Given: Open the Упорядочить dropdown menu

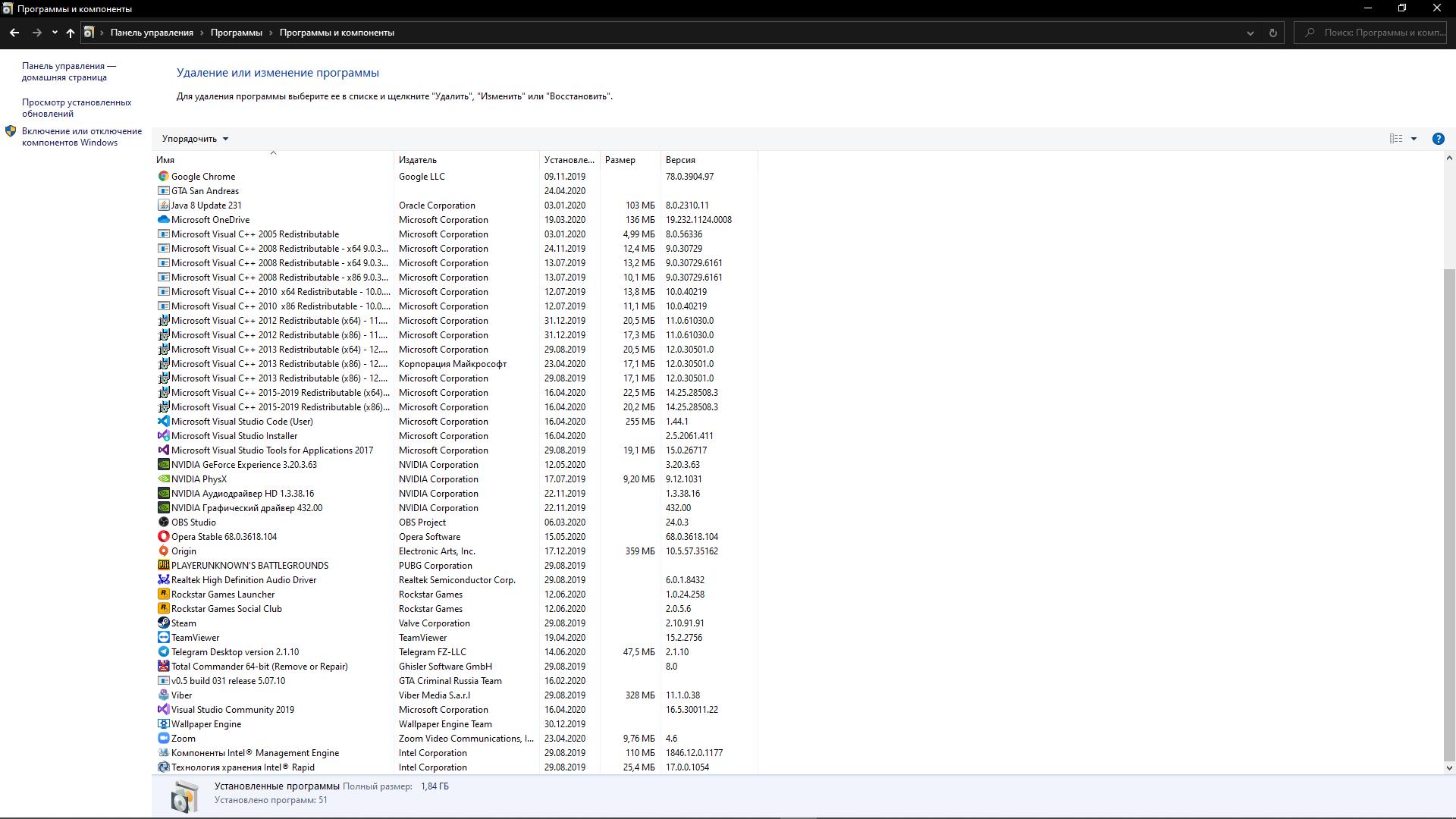Looking at the screenshot, I should [195, 139].
